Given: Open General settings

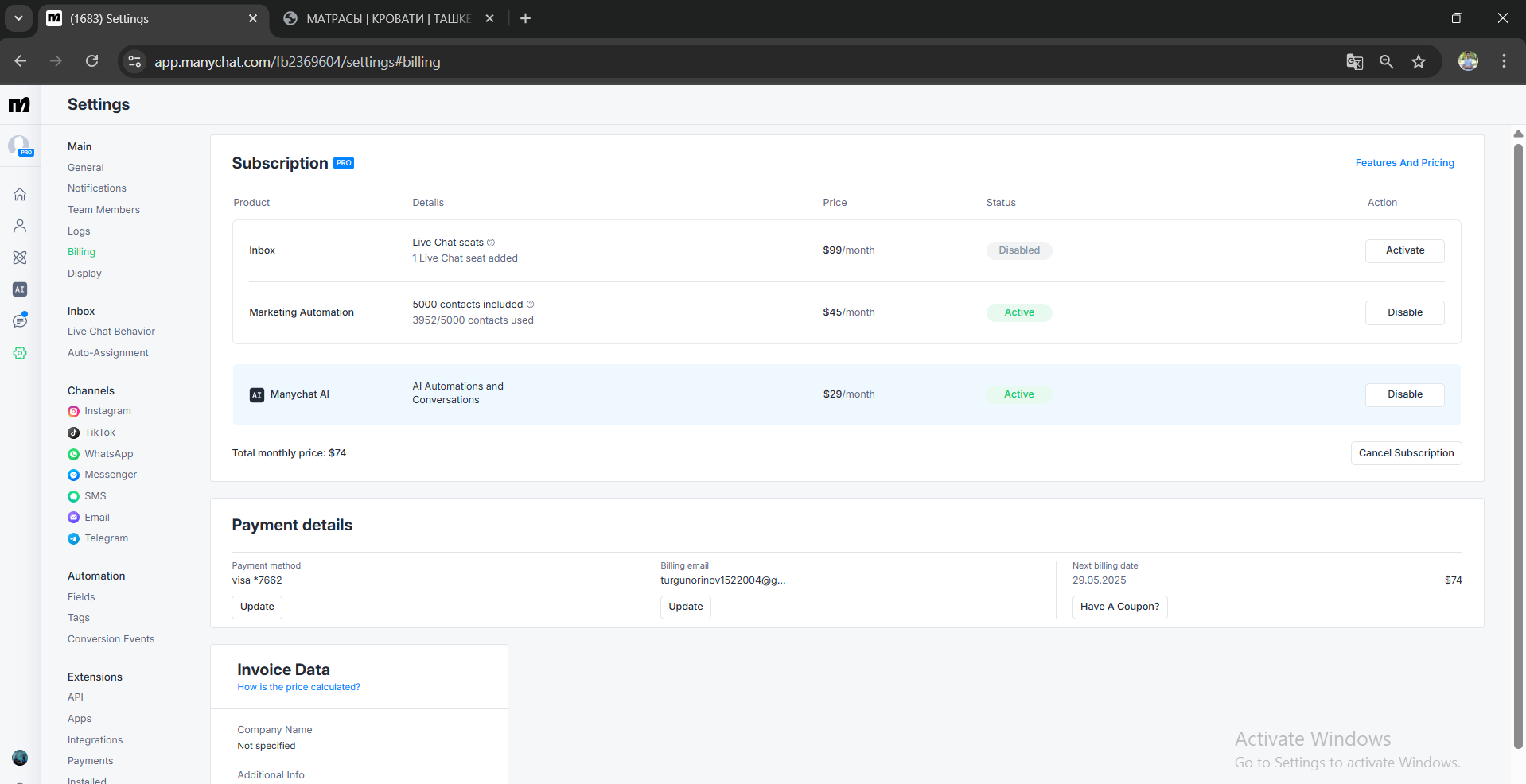Looking at the screenshot, I should [x=86, y=168].
